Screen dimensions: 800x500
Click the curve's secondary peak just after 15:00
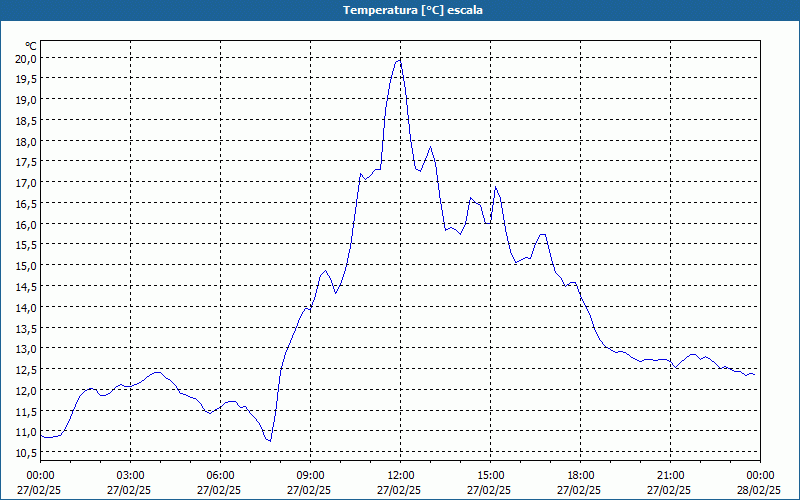[495, 187]
